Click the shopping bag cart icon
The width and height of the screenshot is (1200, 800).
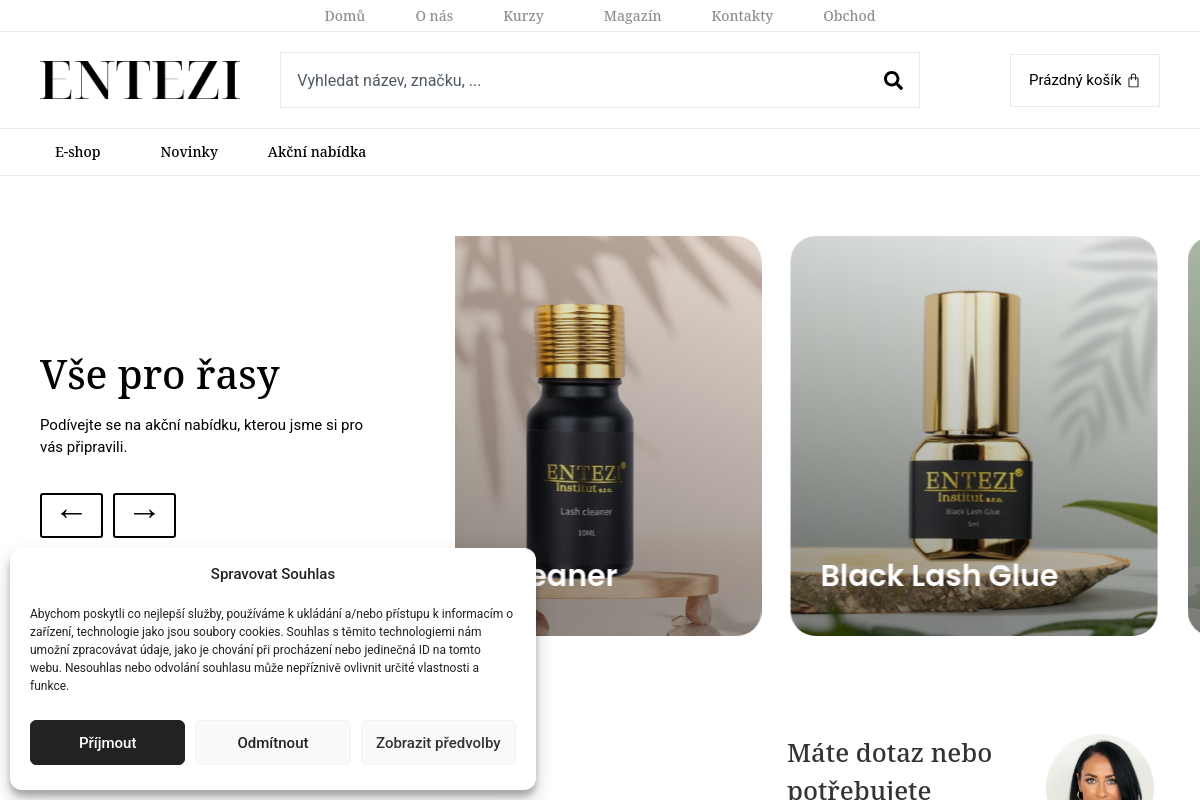(x=1133, y=81)
